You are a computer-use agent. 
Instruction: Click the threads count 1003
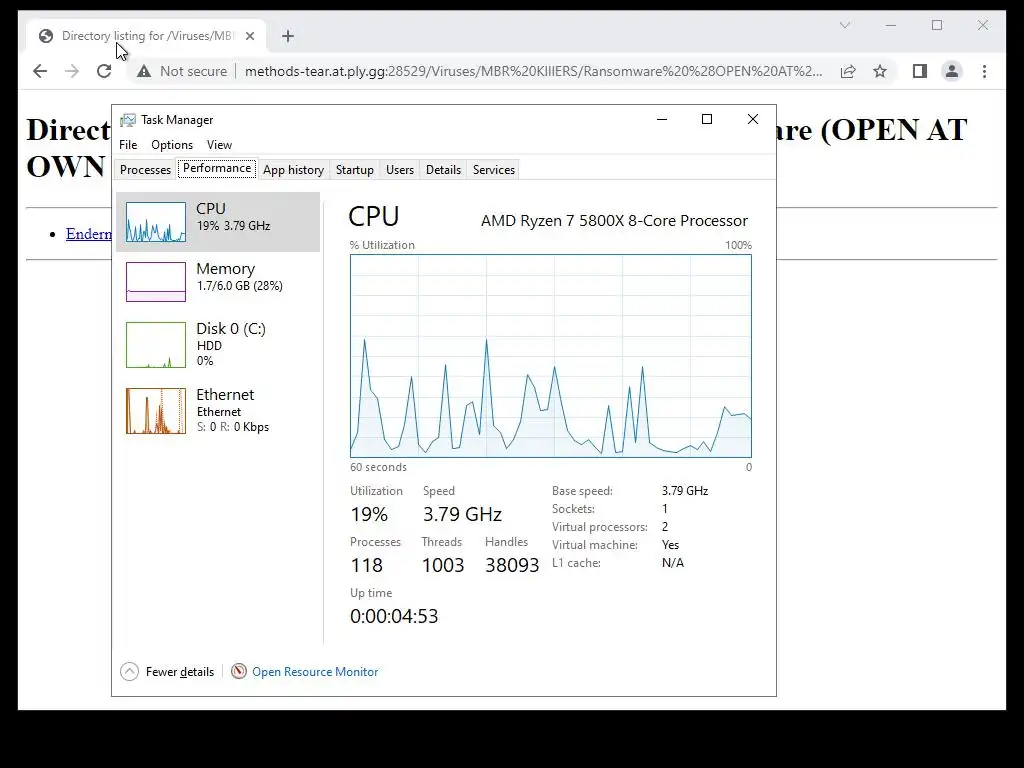(443, 566)
